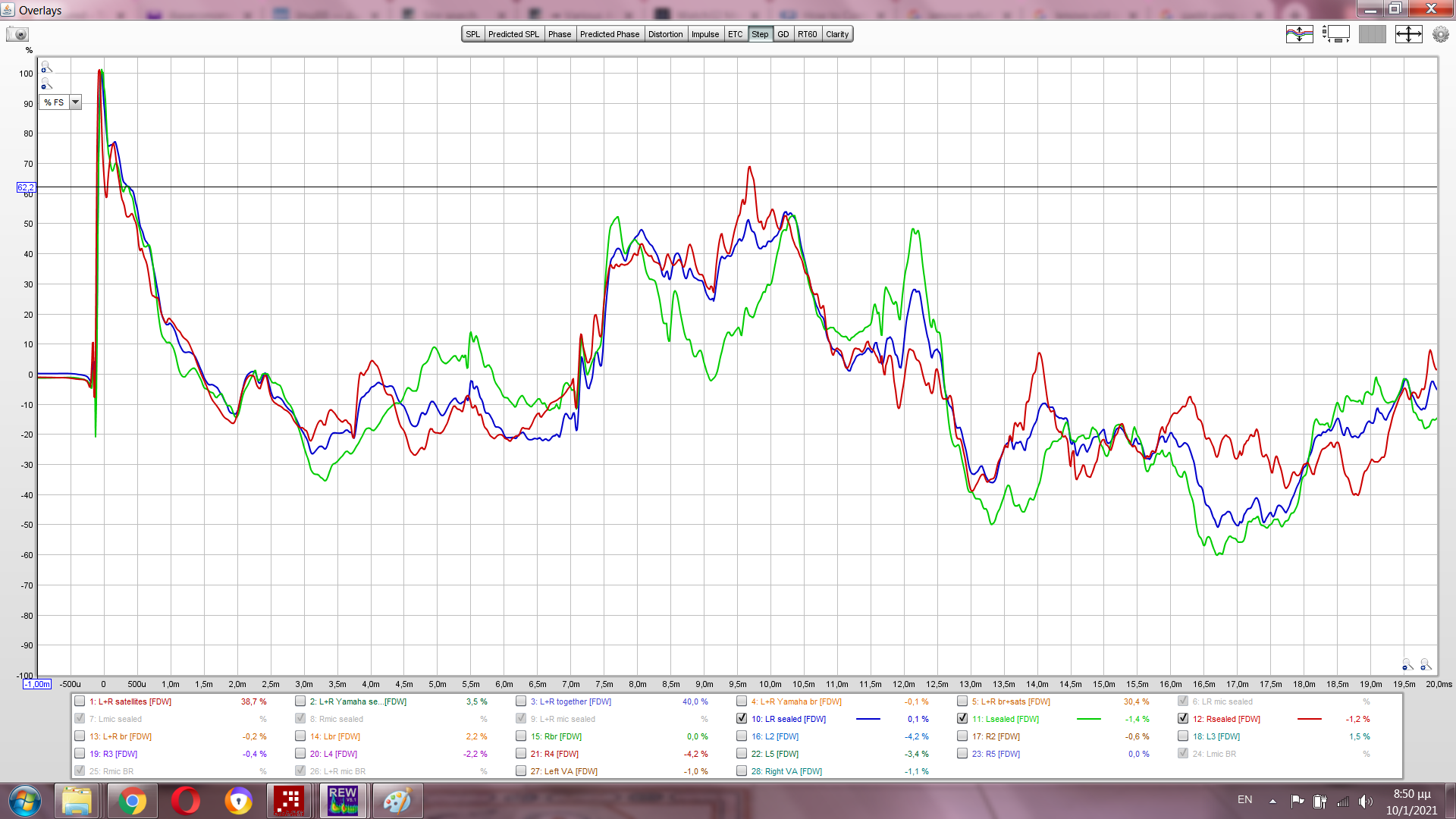Open the % FS units dropdown
Screen dimensions: 1456x819
(75, 102)
